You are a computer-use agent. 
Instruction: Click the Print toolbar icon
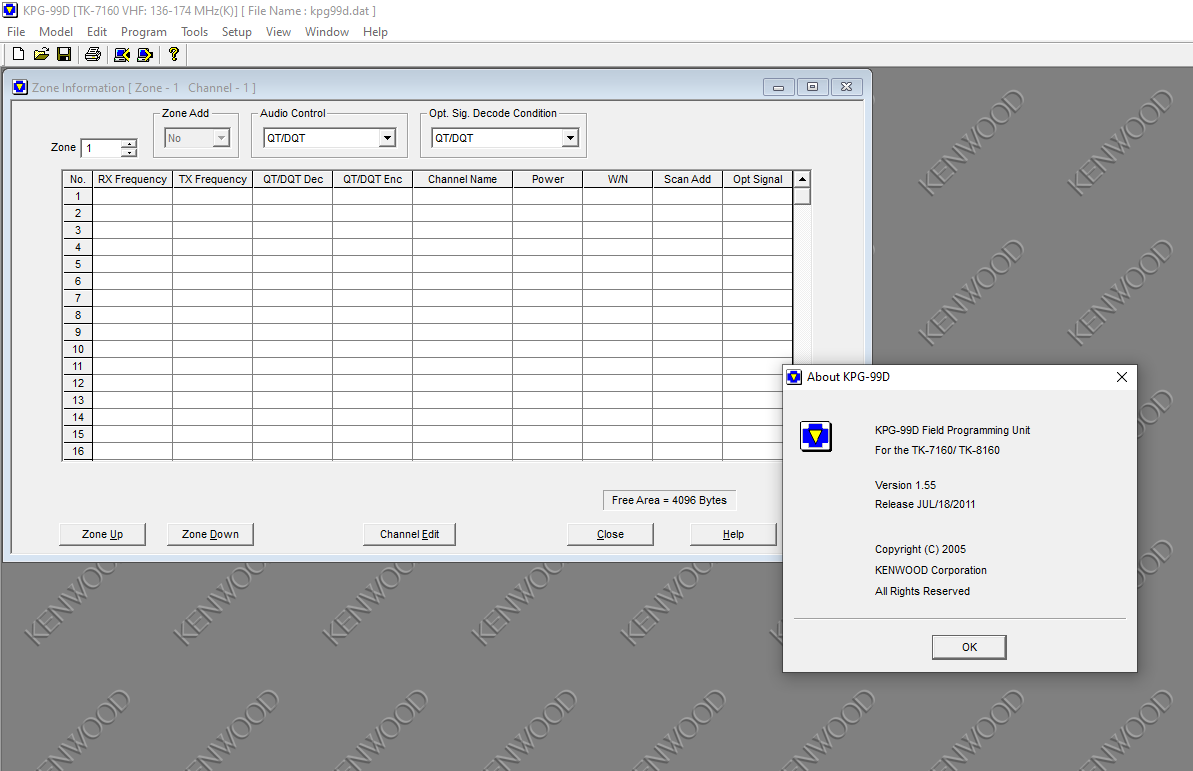(93, 54)
